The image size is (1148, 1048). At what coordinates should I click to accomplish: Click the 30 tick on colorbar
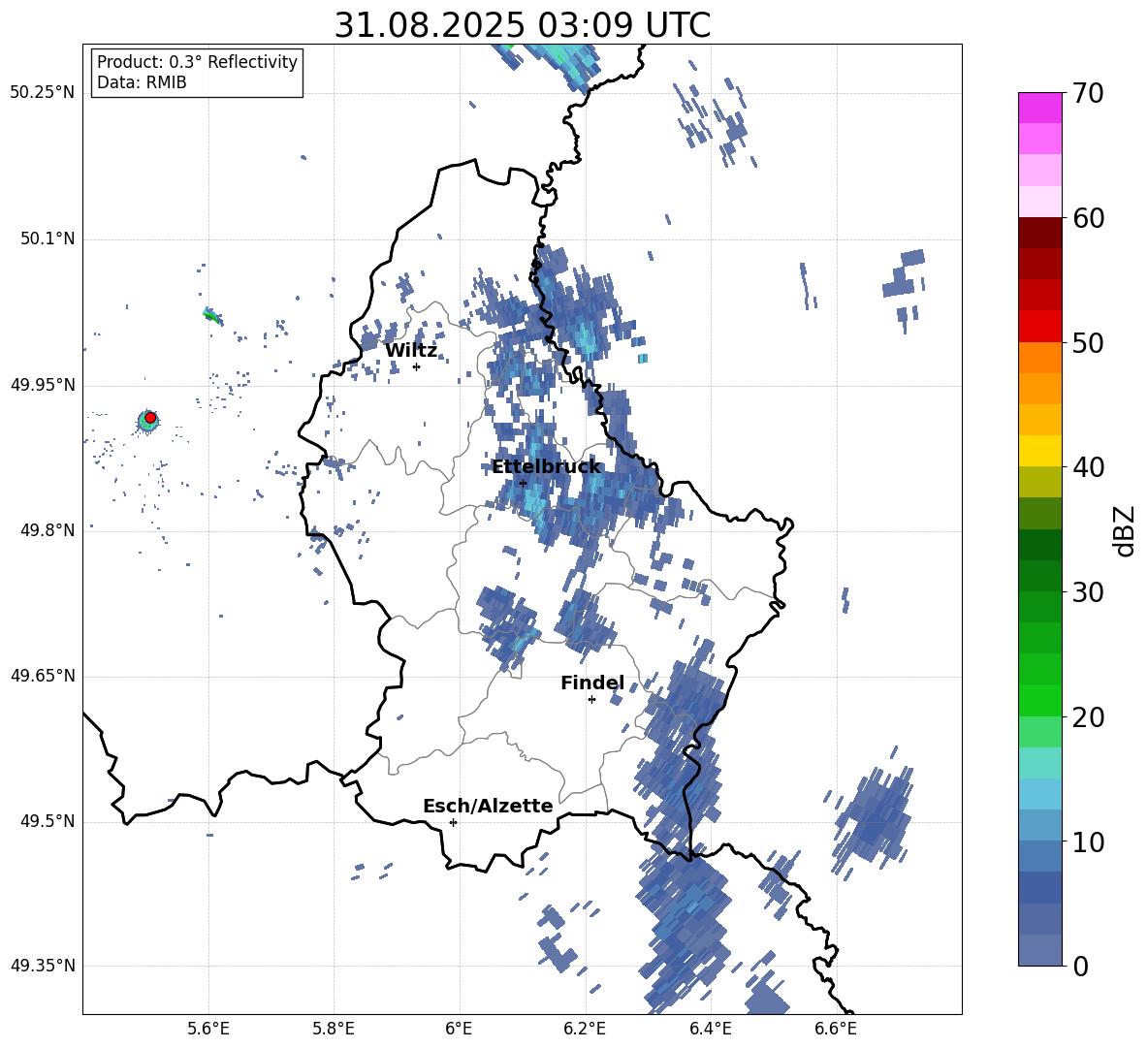click(1088, 592)
